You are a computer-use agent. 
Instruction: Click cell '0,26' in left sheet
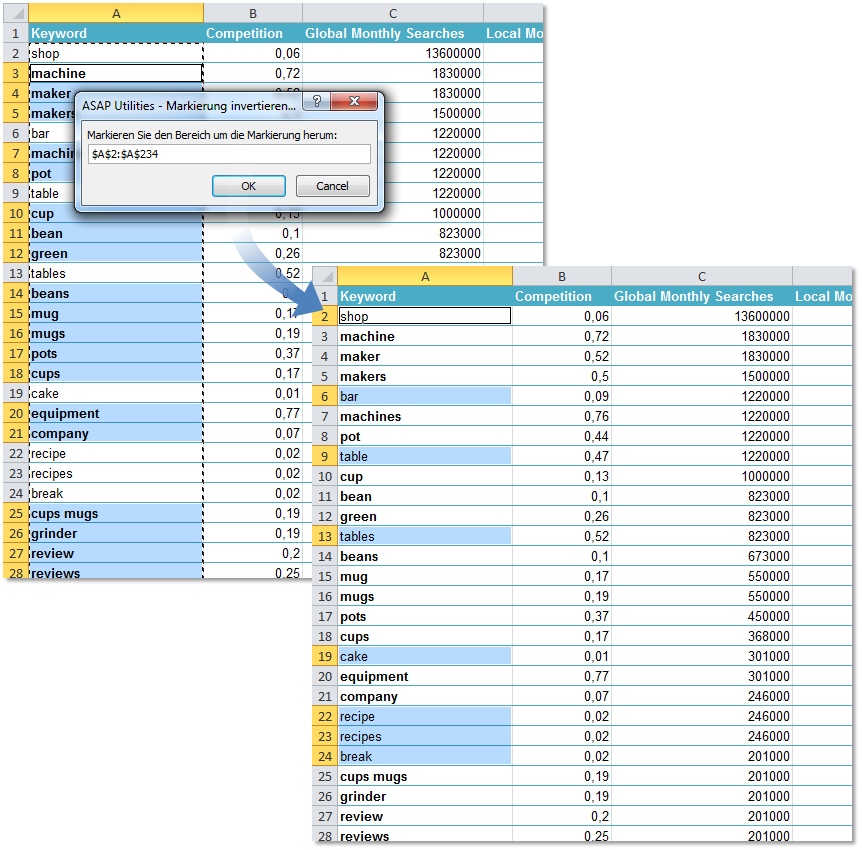[253, 253]
